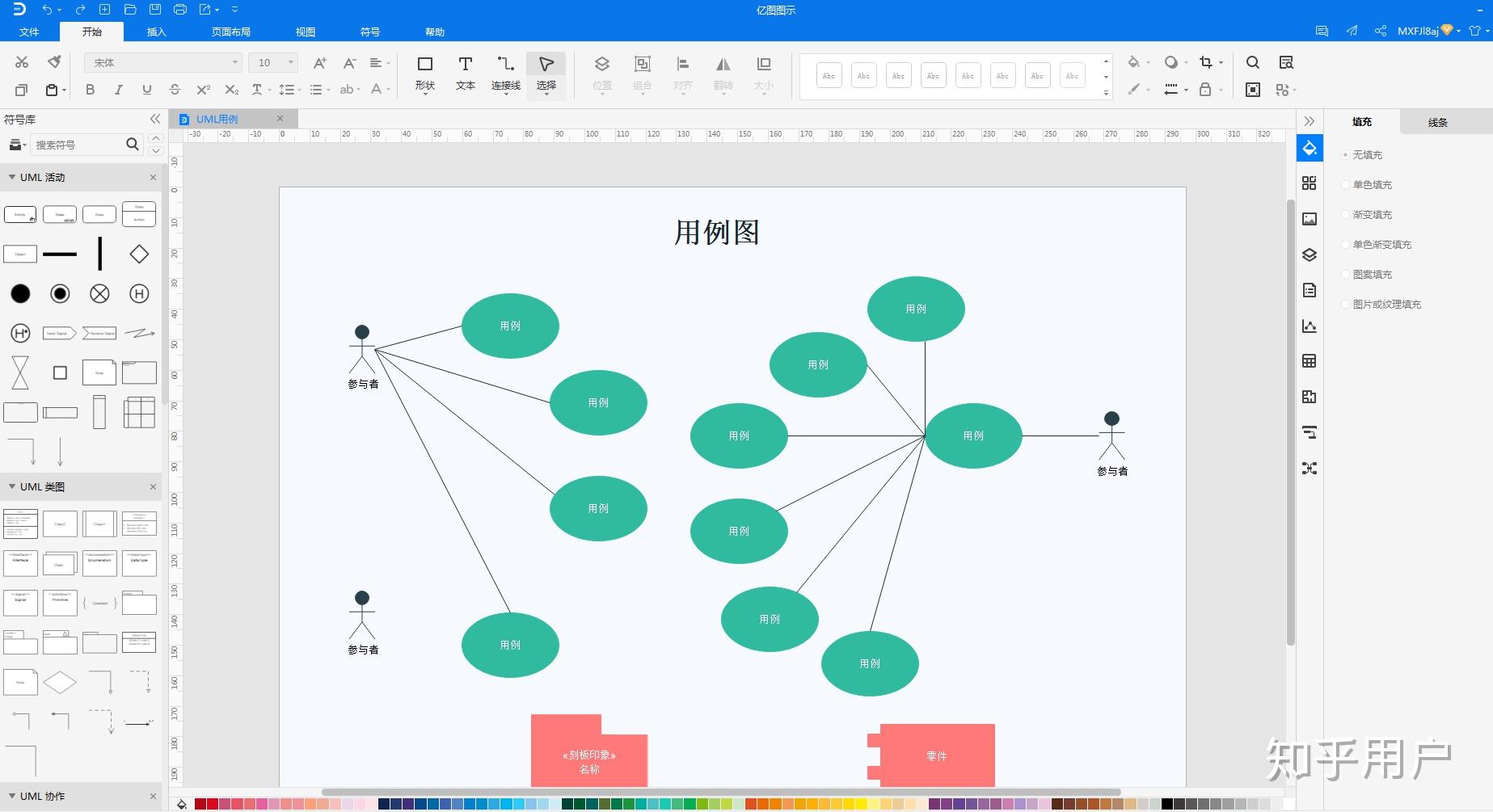The width and height of the screenshot is (1493, 812).
Task: Select the 形状 shape tool
Action: pyautogui.click(x=425, y=74)
